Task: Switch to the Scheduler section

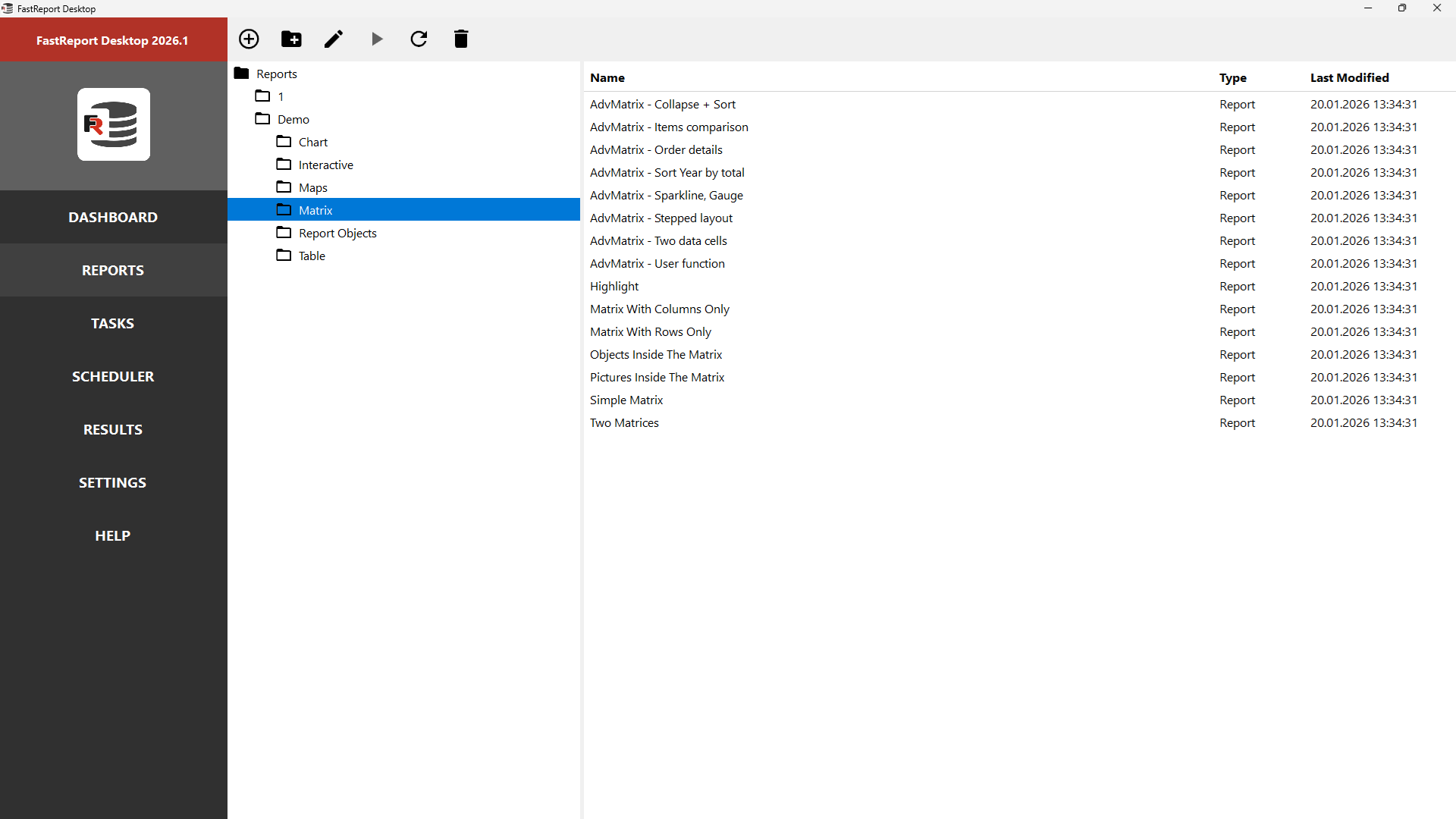Action: click(113, 376)
